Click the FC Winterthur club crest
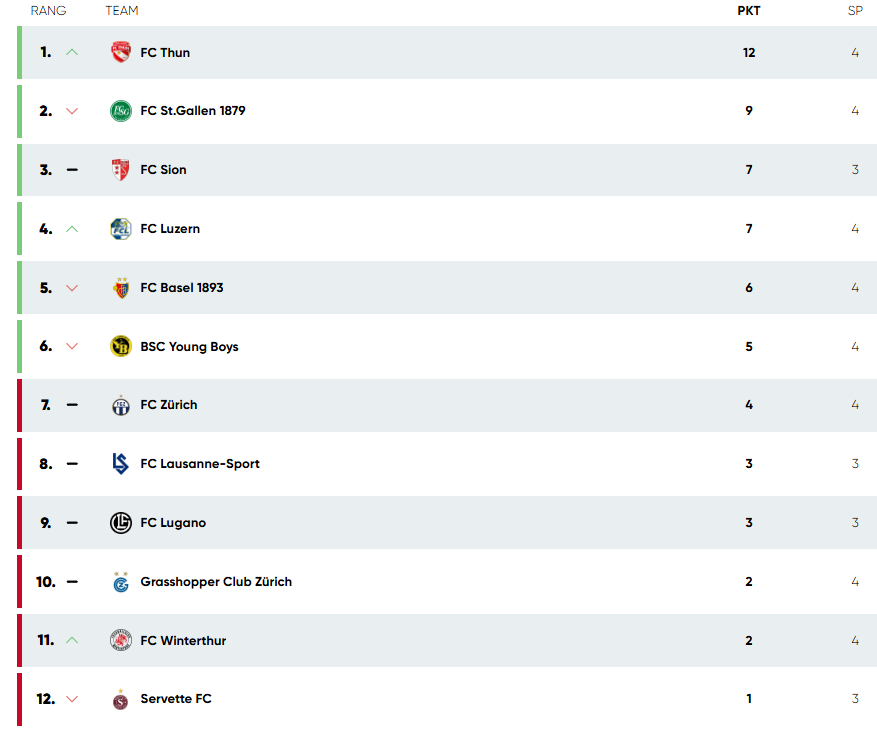Viewport: 877px width, 730px height. [120, 641]
